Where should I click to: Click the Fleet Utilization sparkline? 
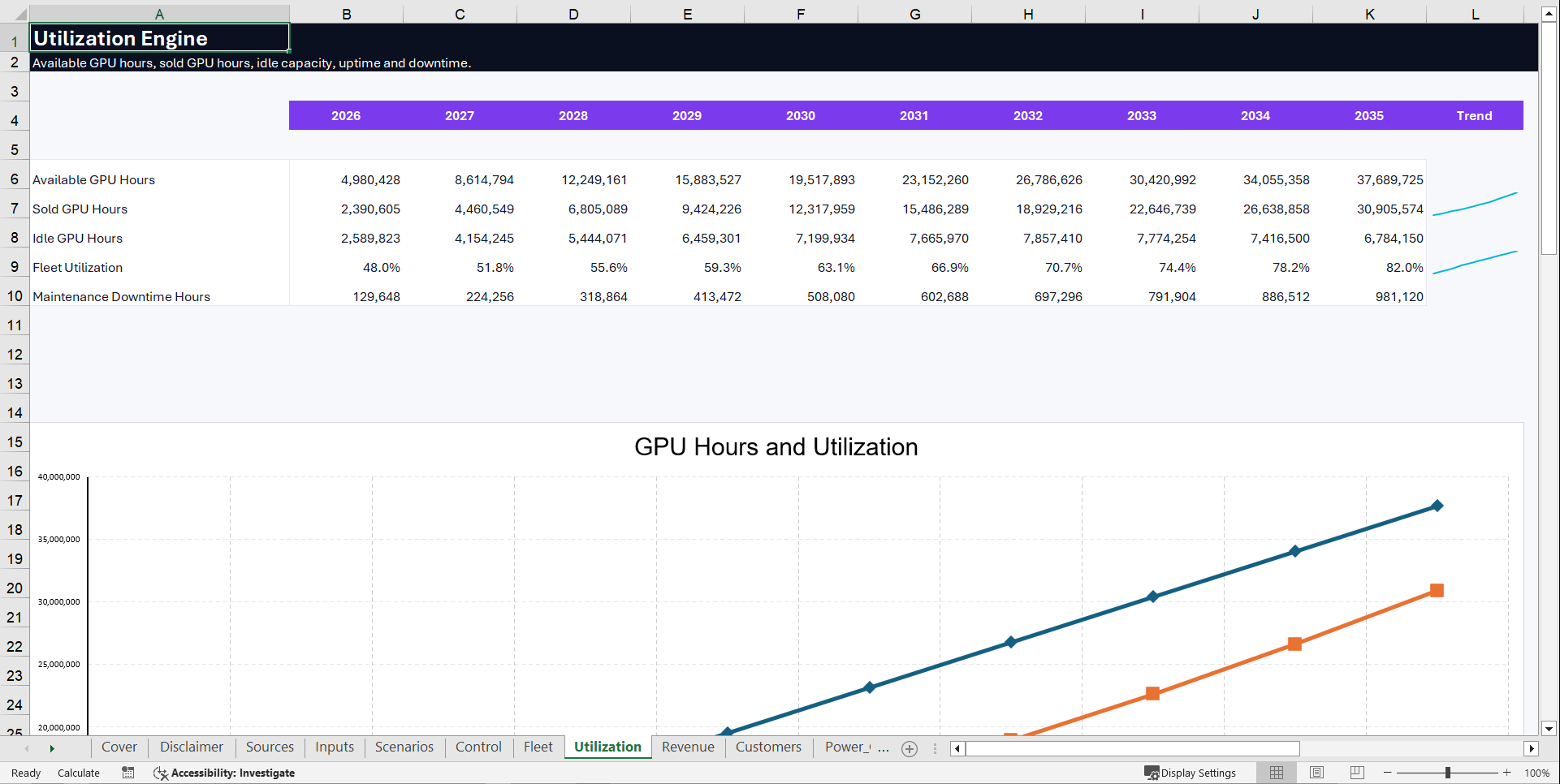point(1475,262)
